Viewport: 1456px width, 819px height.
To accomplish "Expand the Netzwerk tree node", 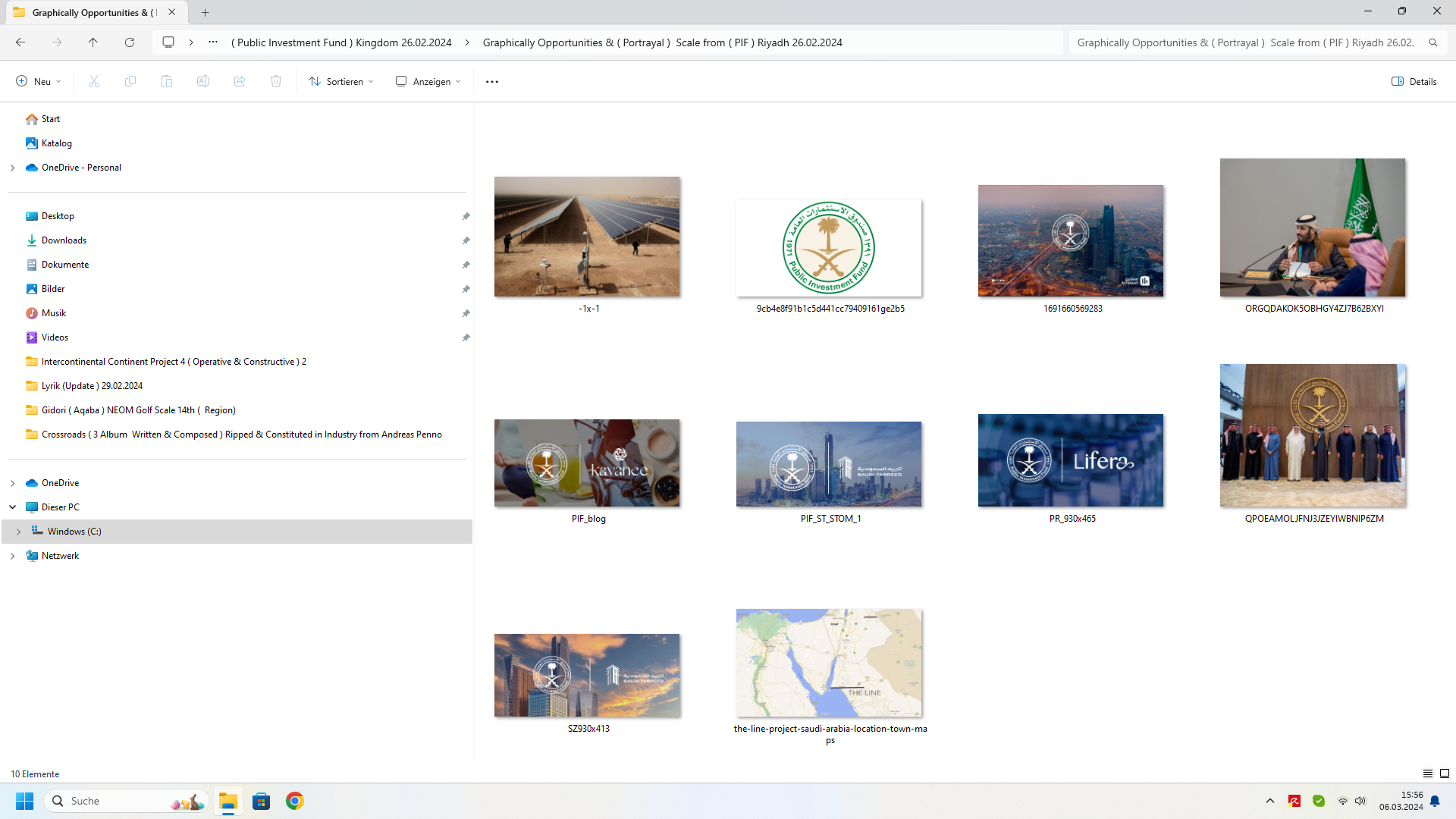I will pos(12,556).
